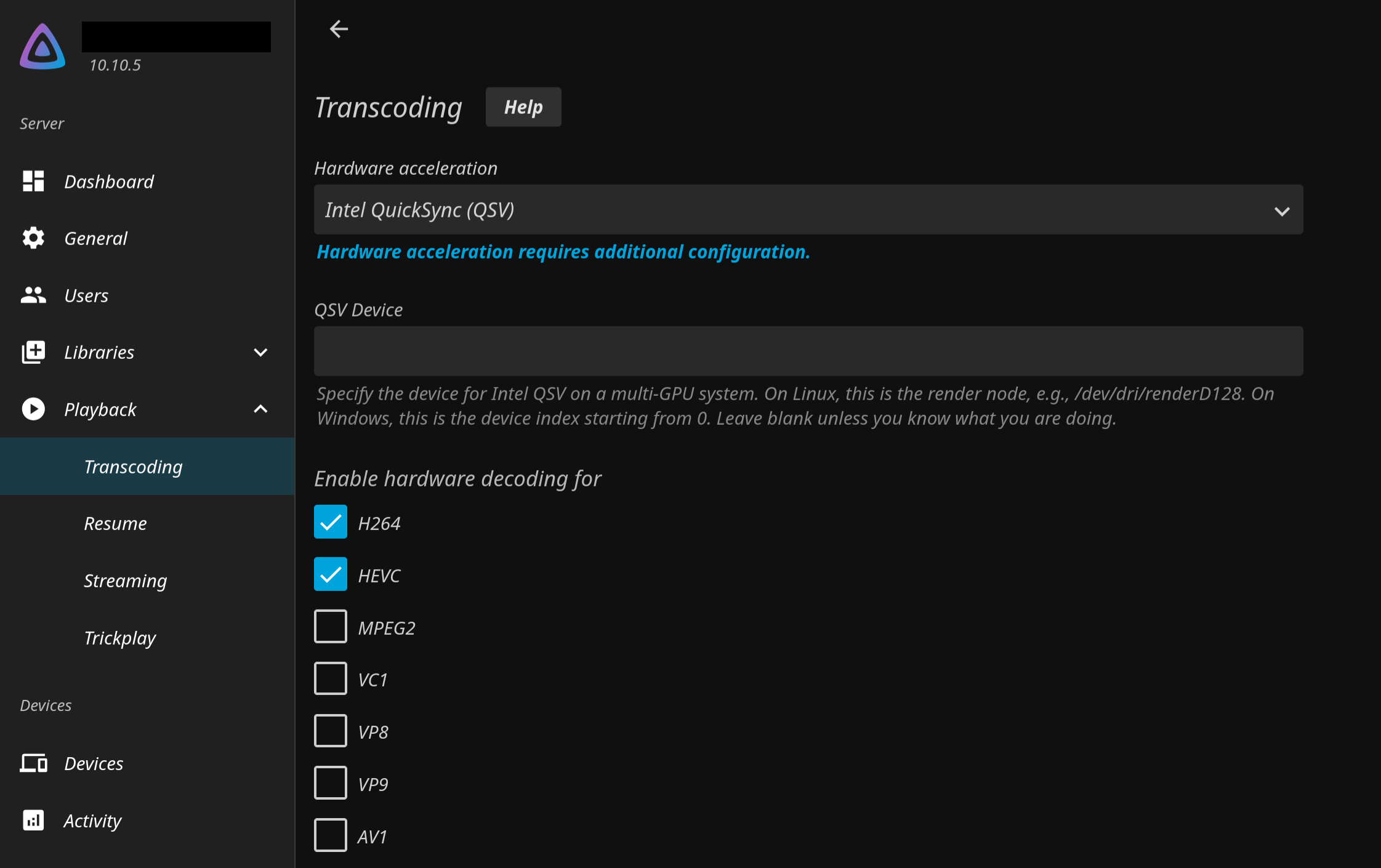Screen dimensions: 1381x868
Task: Open the Trickplay settings page
Action: click(x=120, y=638)
